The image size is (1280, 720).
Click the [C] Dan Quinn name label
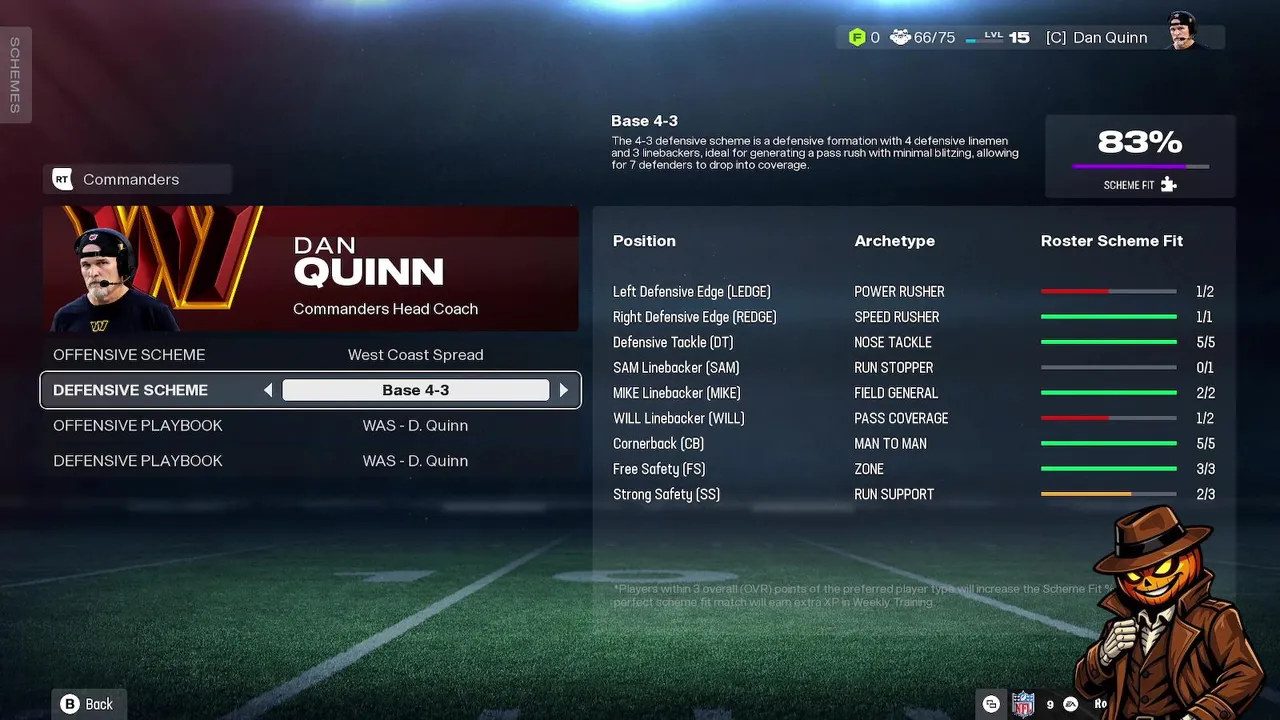(1097, 37)
